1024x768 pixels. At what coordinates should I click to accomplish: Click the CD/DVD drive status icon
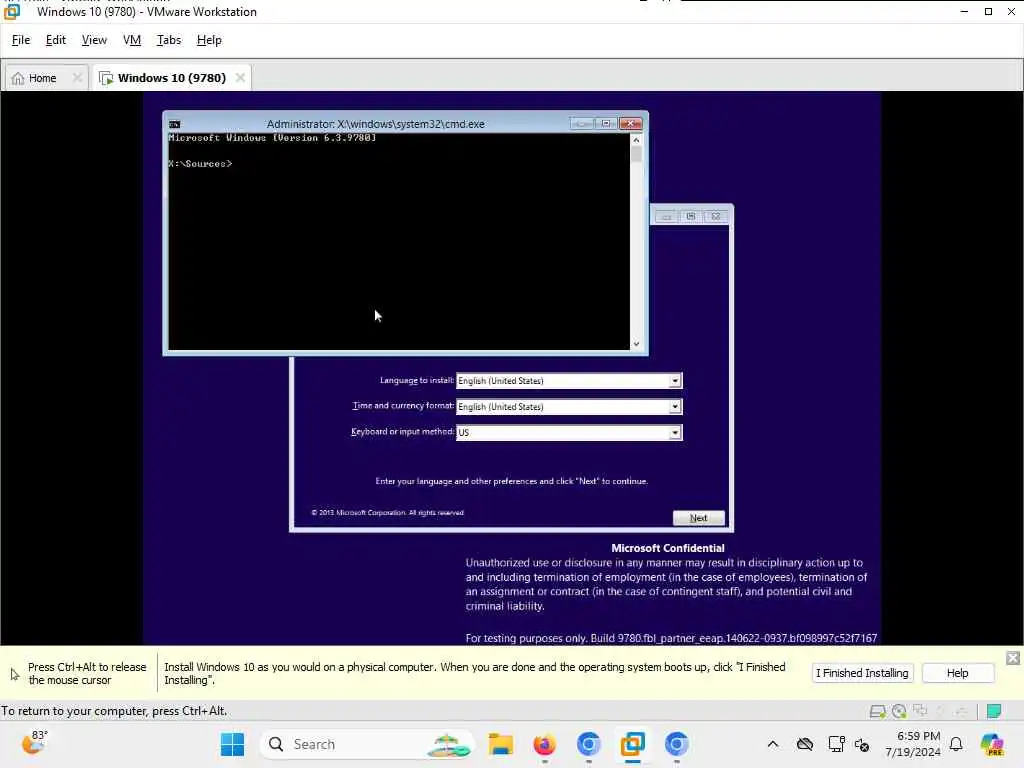[899, 711]
